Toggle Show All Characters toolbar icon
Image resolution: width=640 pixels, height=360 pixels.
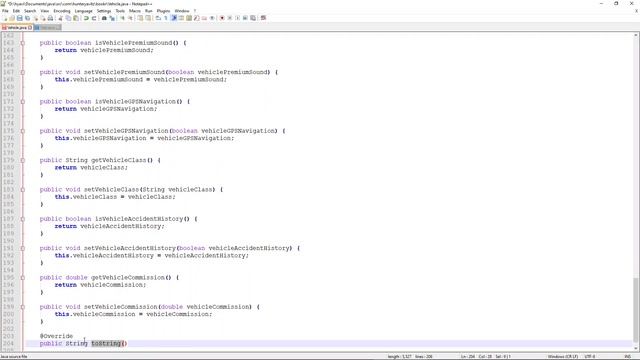point(165,18)
